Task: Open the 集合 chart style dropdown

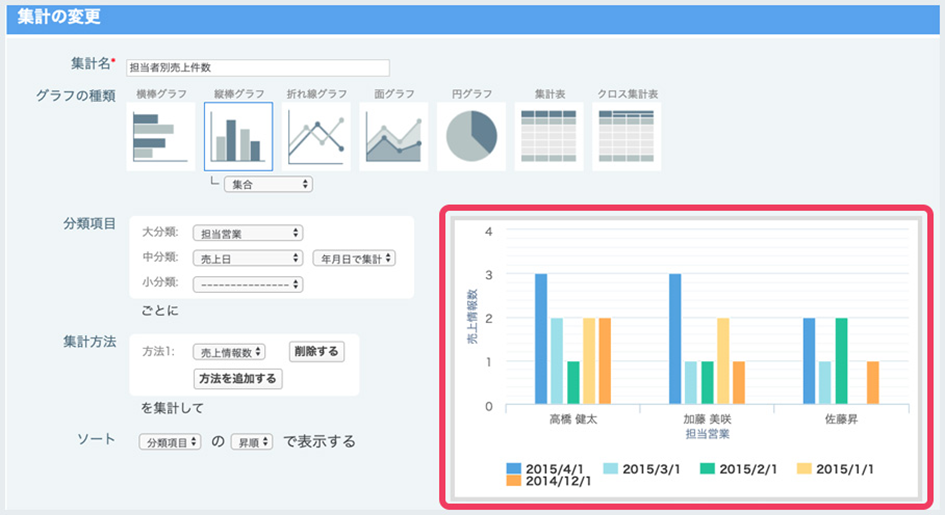Action: [x=268, y=184]
